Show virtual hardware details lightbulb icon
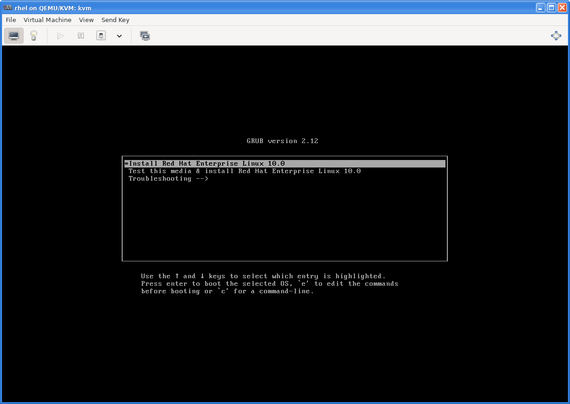Screen dimensions: 570x404 click(x=34, y=36)
